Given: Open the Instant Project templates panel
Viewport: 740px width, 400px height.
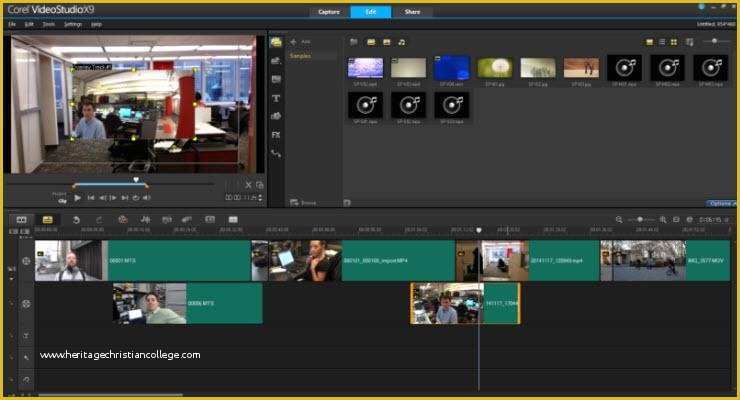Looking at the screenshot, I should [x=276, y=60].
